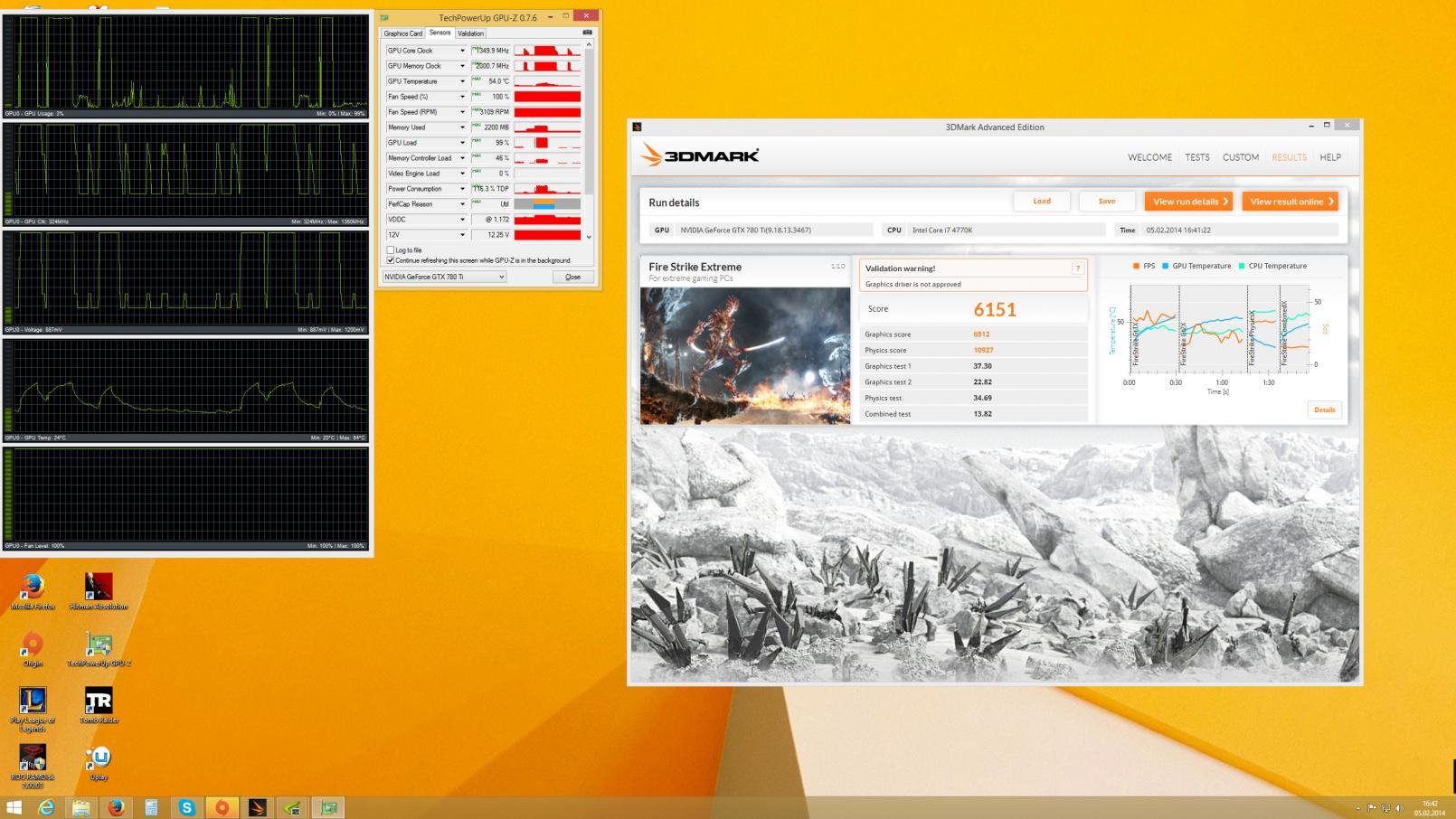
Task: Click the GPU-Z camera screenshot icon
Action: point(587,33)
